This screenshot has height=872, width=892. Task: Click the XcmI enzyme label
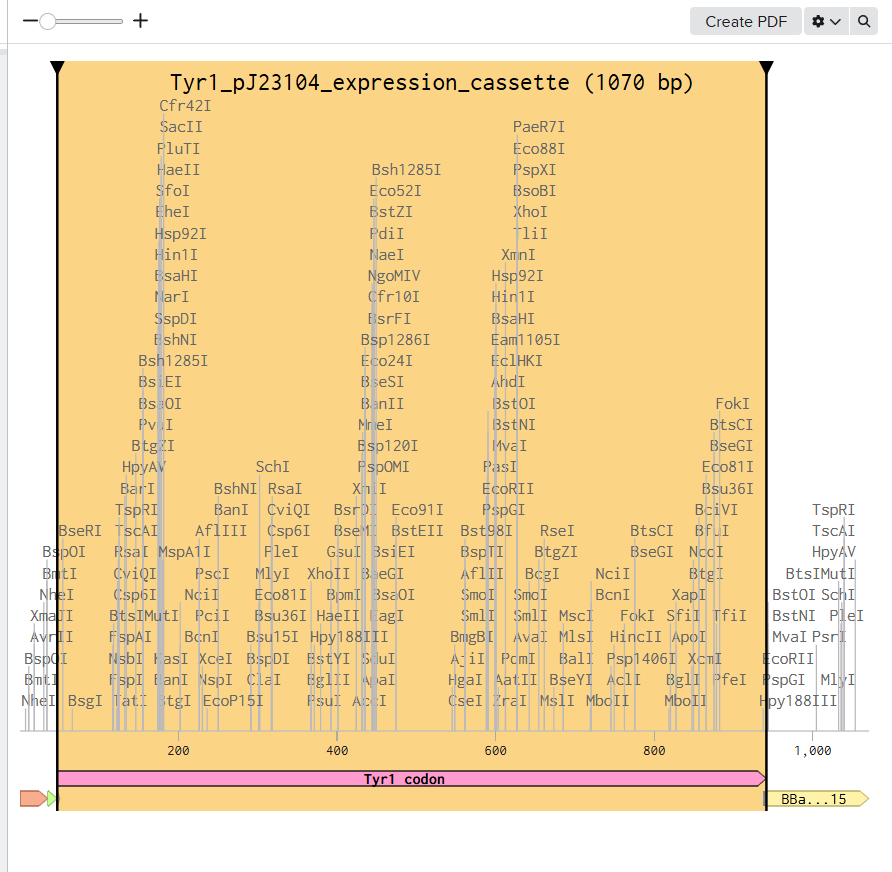click(704, 658)
